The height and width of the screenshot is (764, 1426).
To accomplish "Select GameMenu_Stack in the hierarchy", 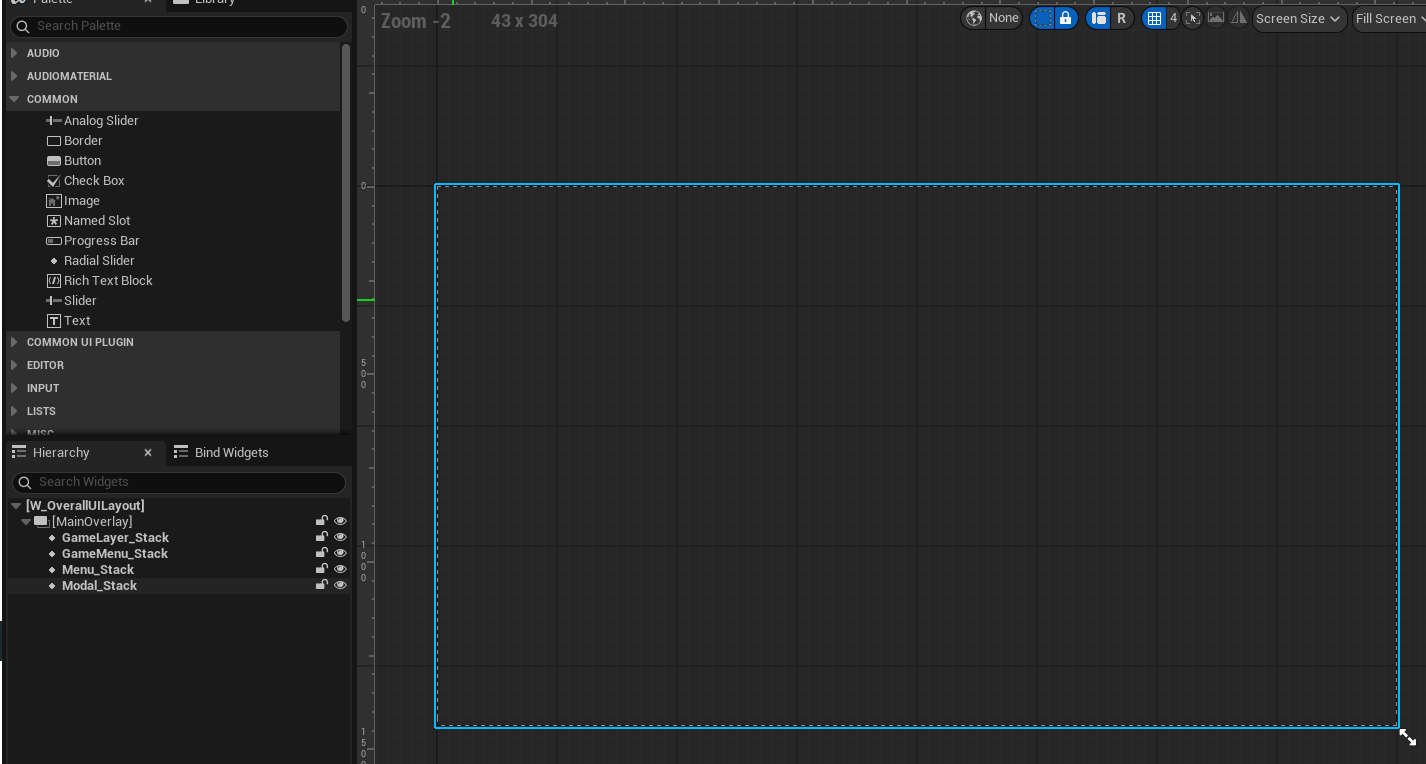I will coord(115,554).
